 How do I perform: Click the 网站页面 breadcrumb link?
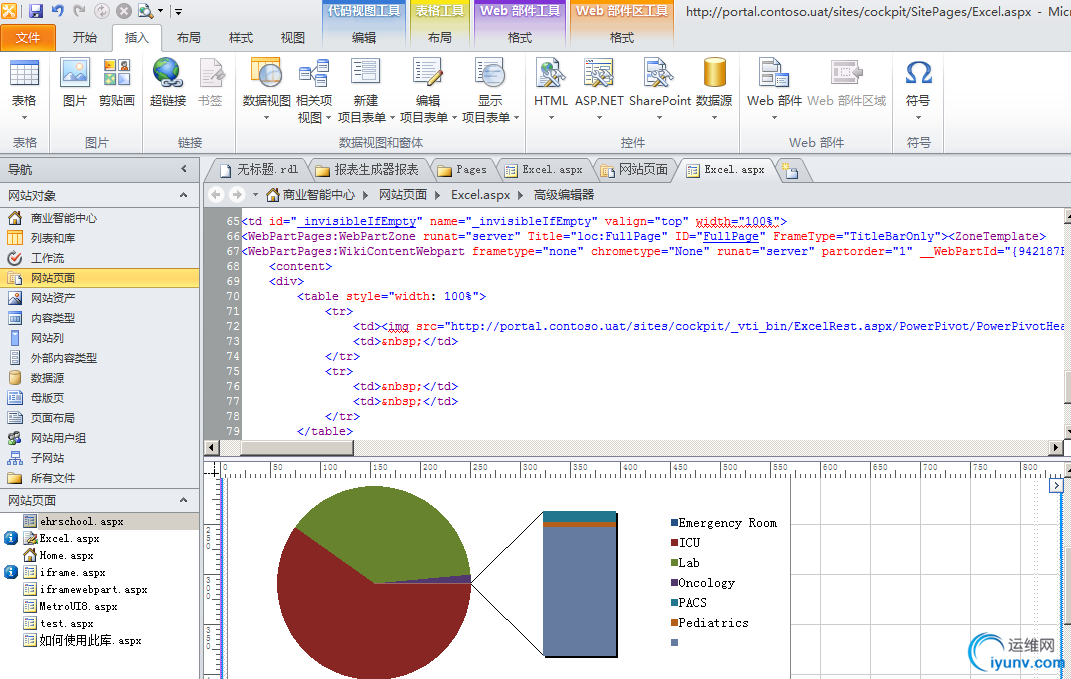point(402,195)
